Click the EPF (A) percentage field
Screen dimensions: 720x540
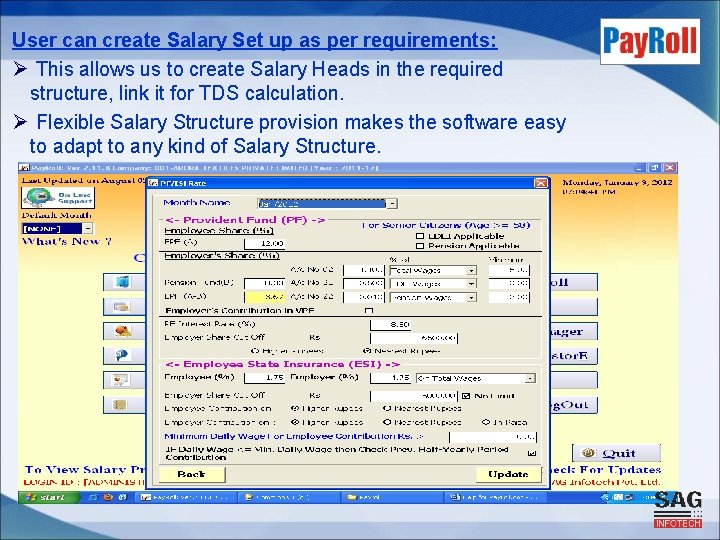264,243
